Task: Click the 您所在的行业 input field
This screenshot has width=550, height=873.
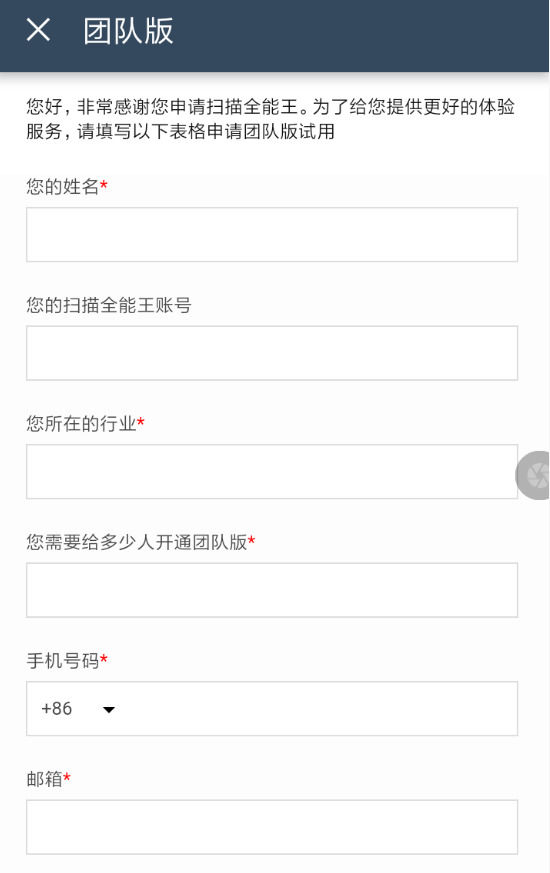Action: click(272, 472)
